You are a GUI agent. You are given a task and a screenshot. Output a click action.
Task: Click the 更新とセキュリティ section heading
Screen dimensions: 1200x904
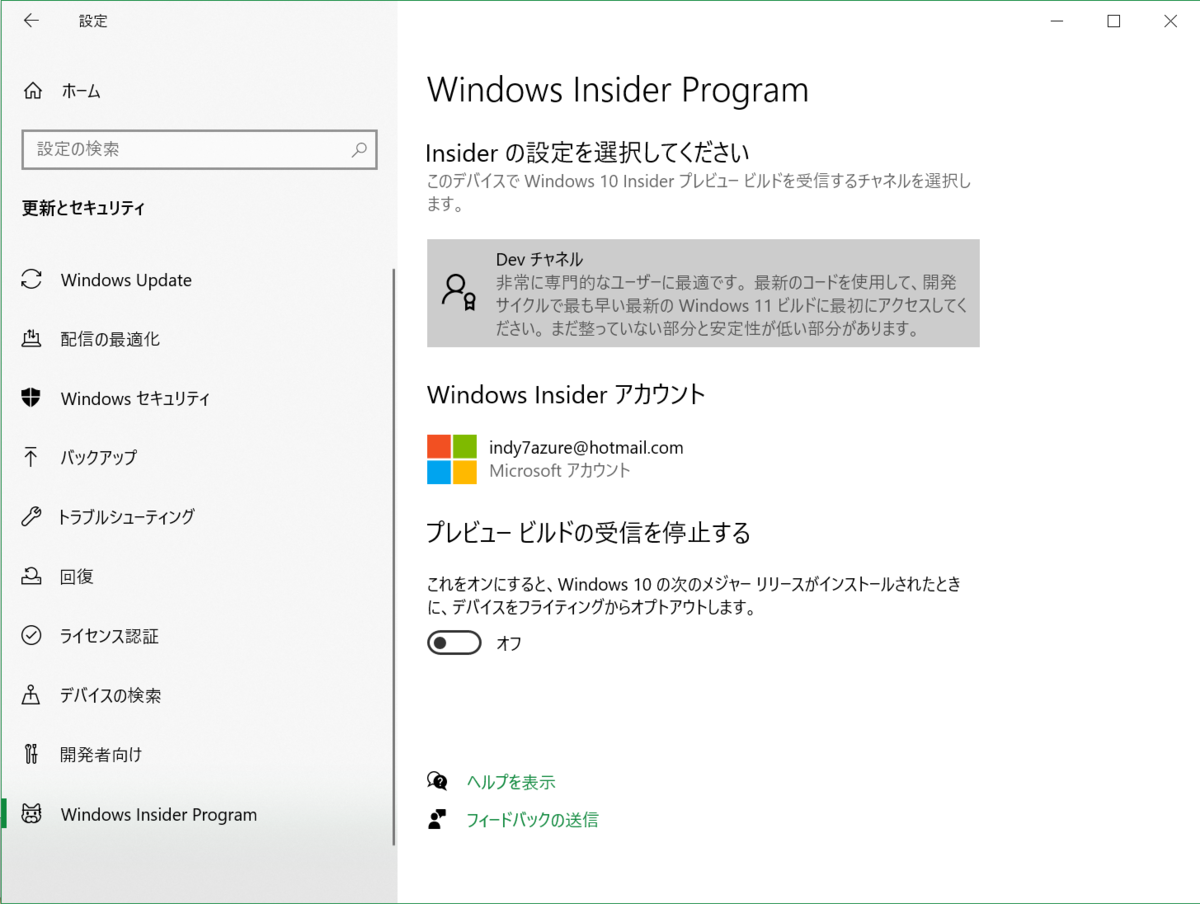pos(83,208)
